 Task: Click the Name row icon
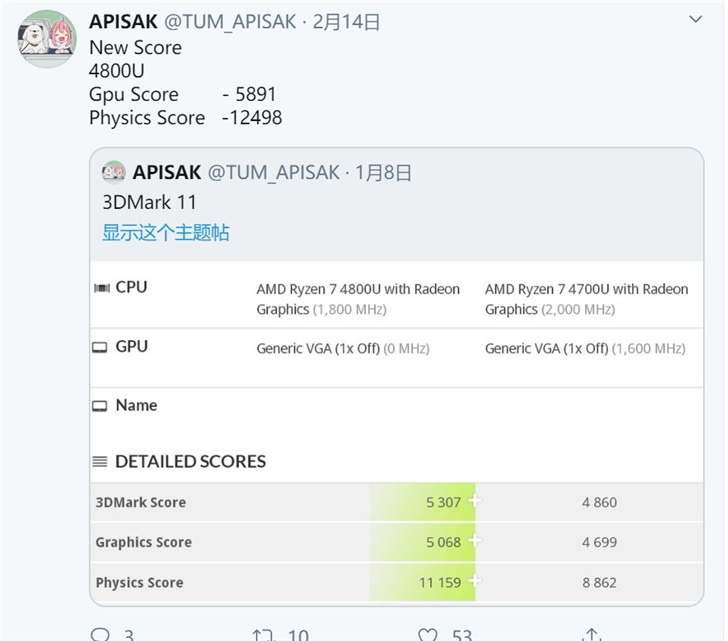pyautogui.click(x=100, y=406)
